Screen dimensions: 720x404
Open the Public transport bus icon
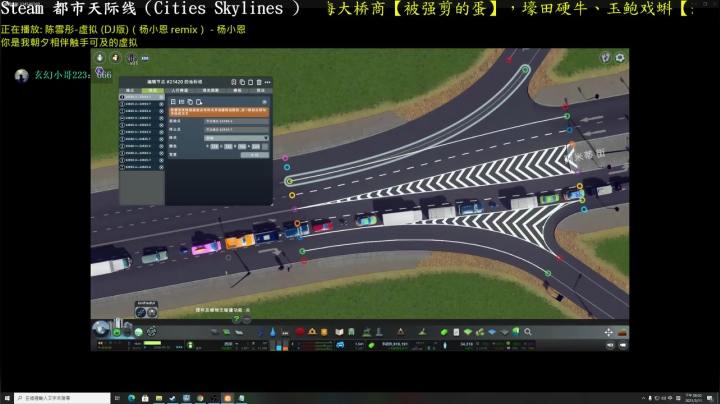[351, 332]
